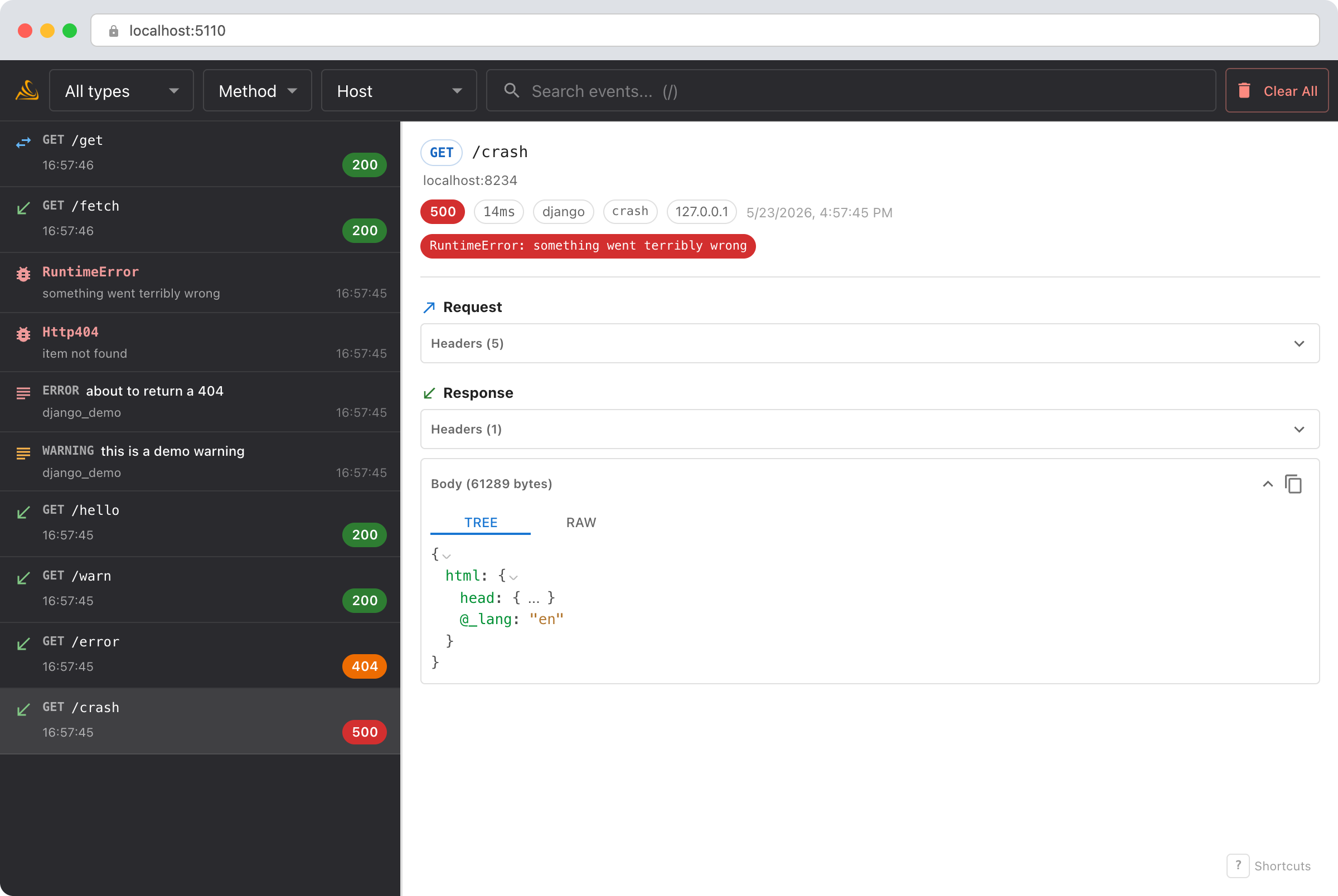The width and height of the screenshot is (1338, 896).
Task: Click the red log lines icon beside ERROR
Action: coord(23,393)
